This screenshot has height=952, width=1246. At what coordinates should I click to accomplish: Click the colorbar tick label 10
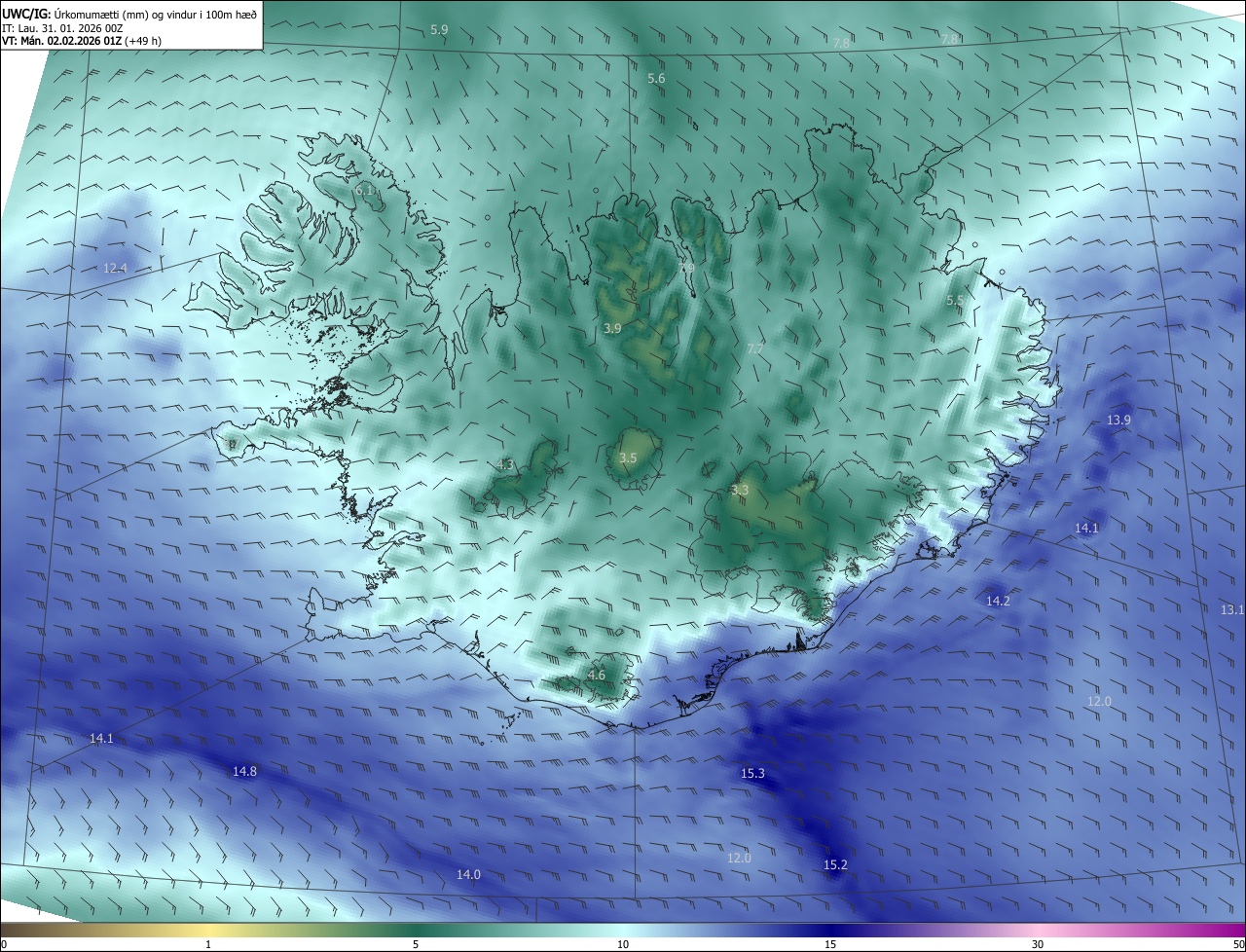(x=623, y=944)
